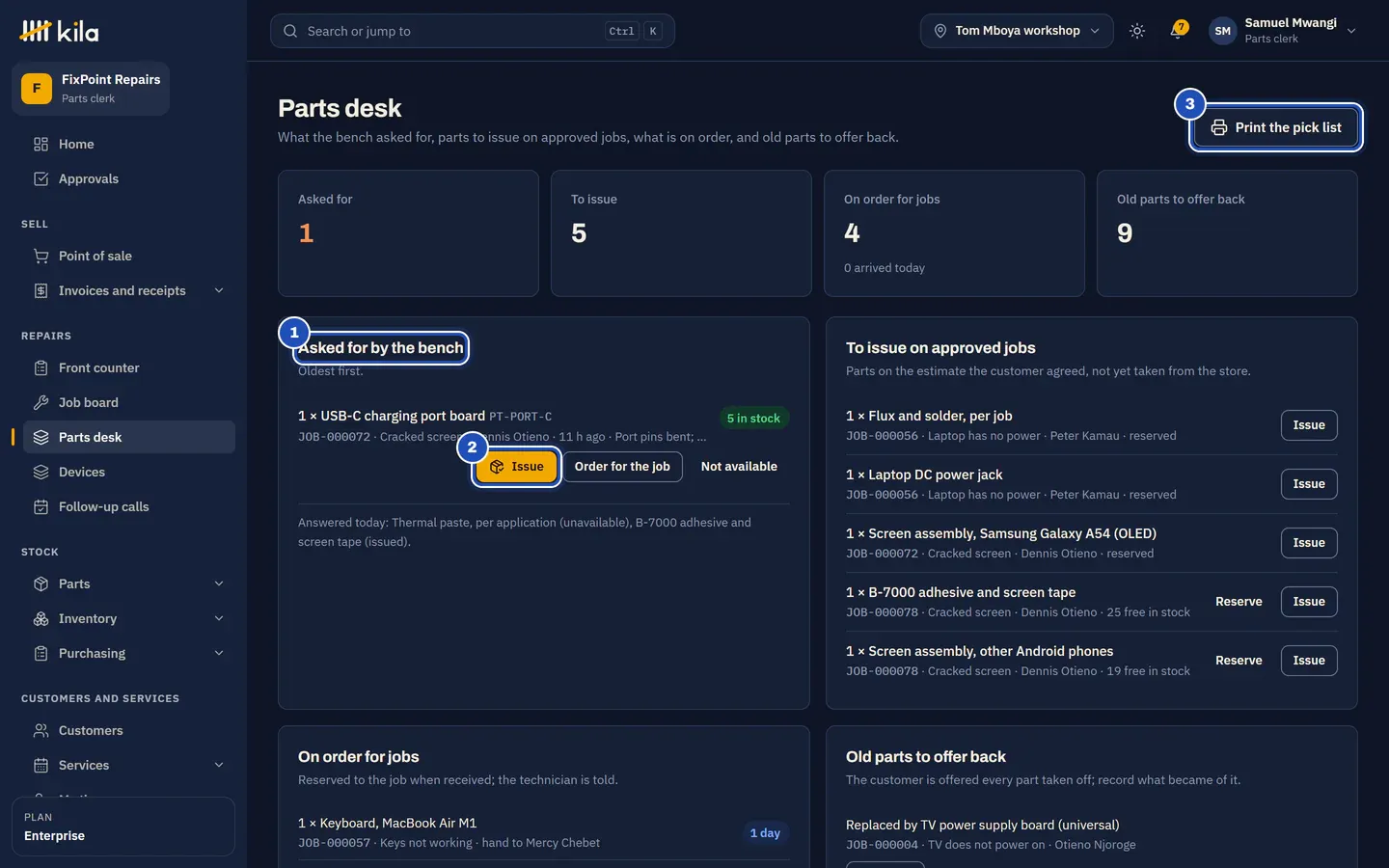
Task: Open the Asked for summary card
Action: coord(408,233)
